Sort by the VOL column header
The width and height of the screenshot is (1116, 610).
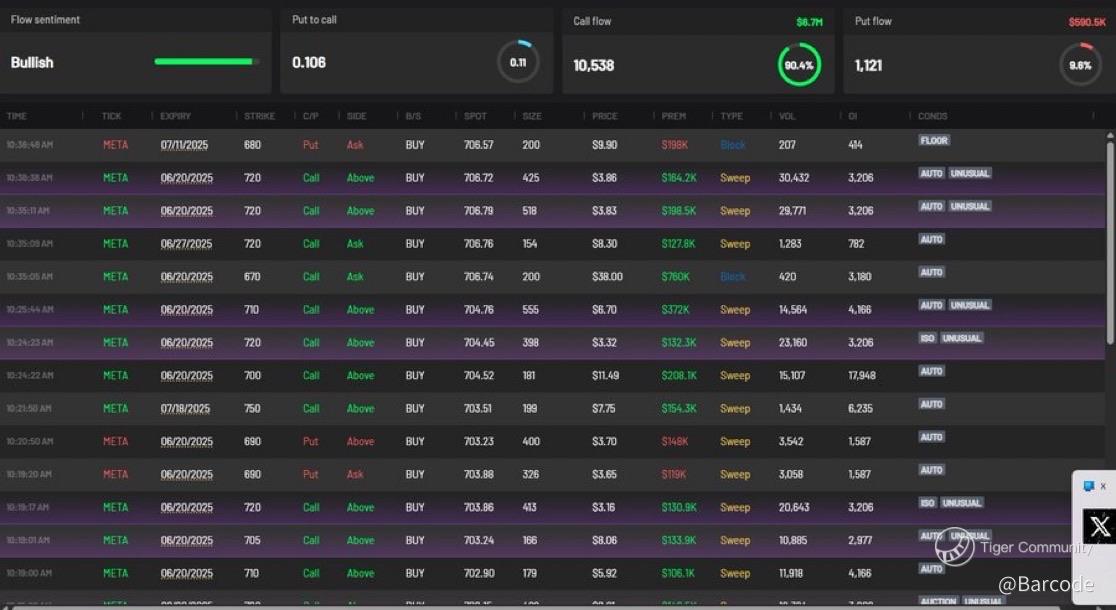[x=787, y=116]
